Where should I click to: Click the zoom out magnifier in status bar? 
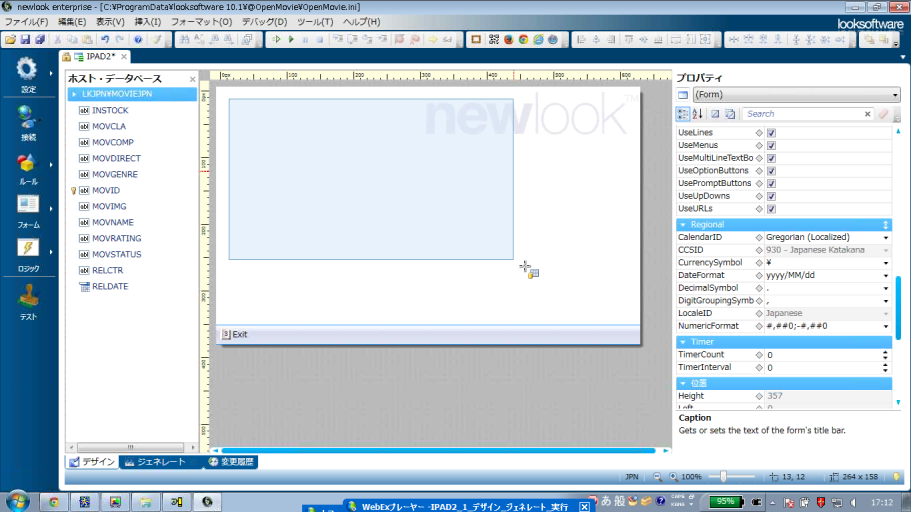click(657, 477)
